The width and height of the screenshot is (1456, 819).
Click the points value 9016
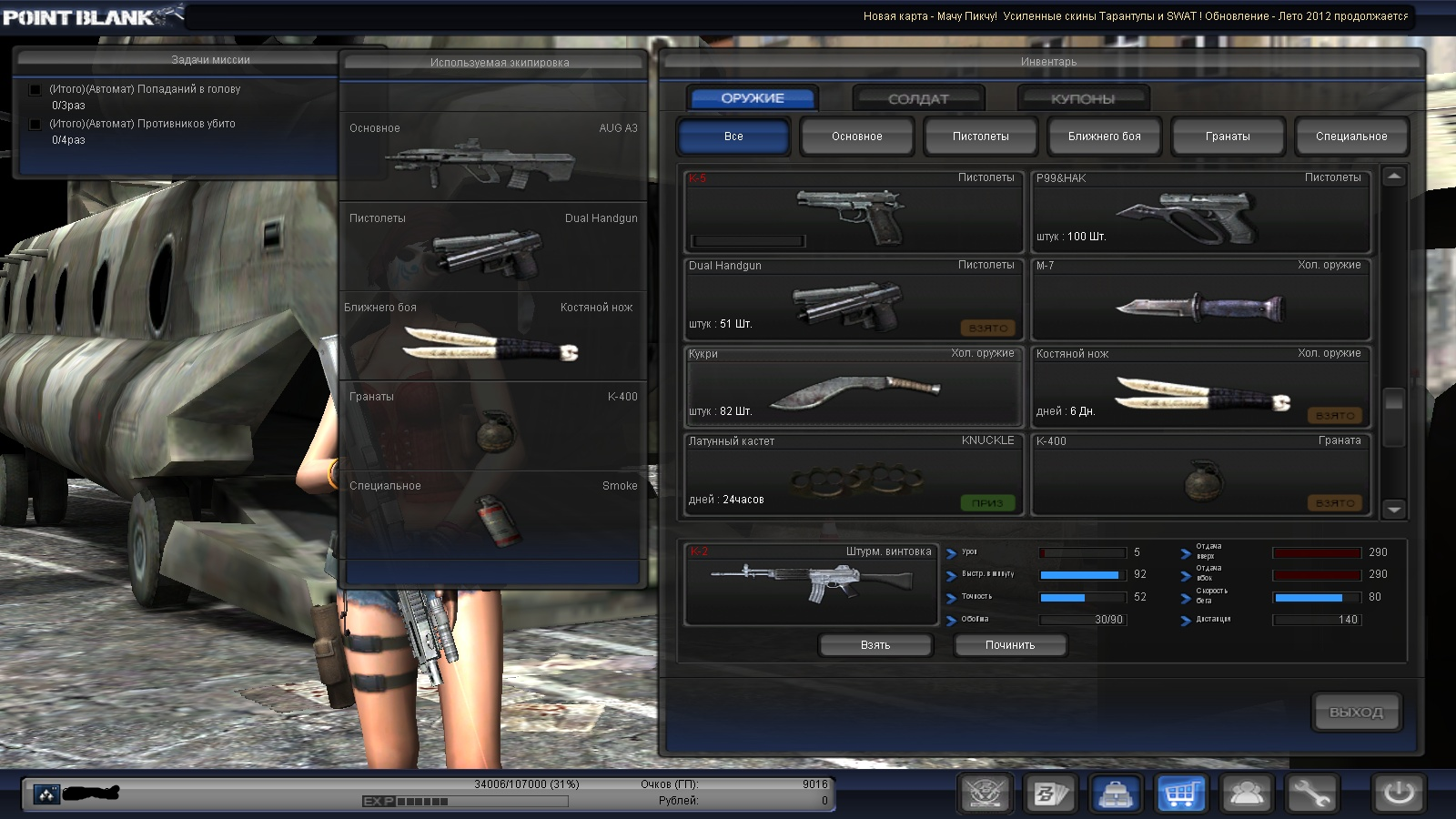(815, 784)
